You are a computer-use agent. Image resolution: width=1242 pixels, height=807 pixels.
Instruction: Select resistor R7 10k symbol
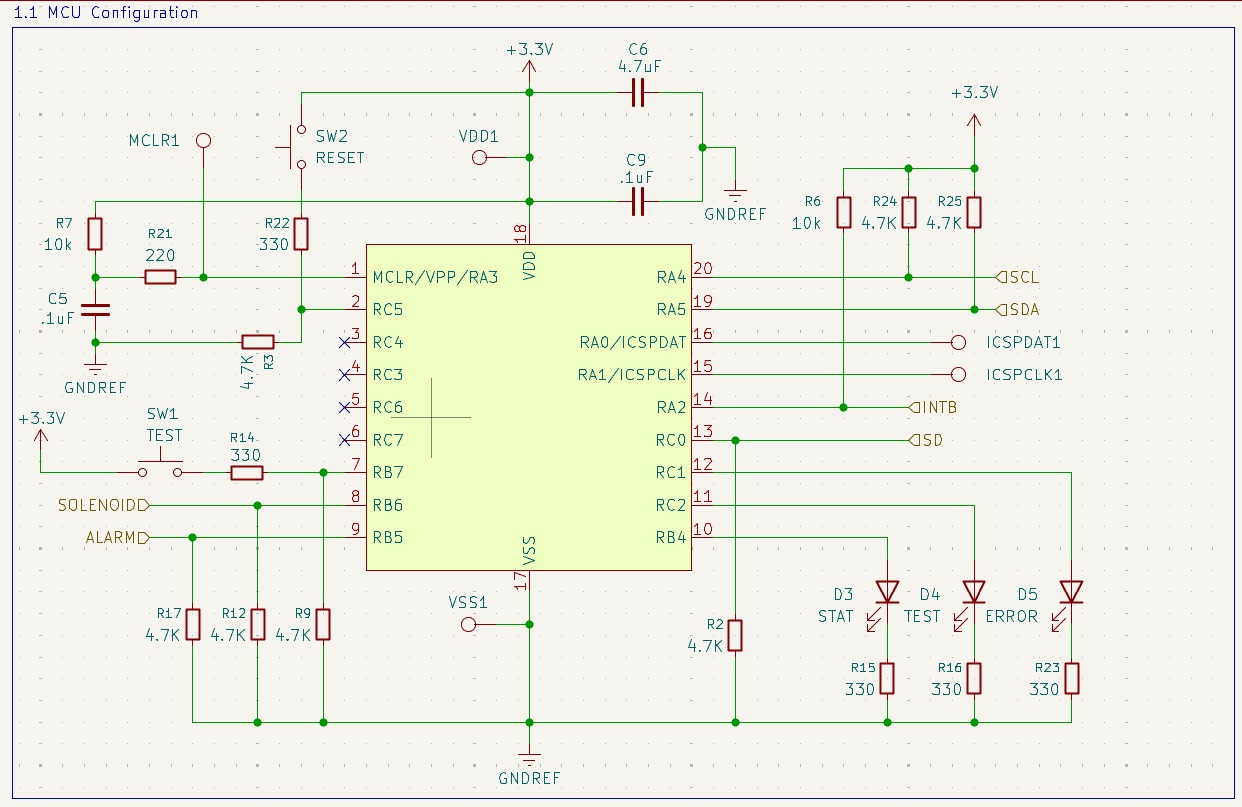pyautogui.click(x=95, y=234)
